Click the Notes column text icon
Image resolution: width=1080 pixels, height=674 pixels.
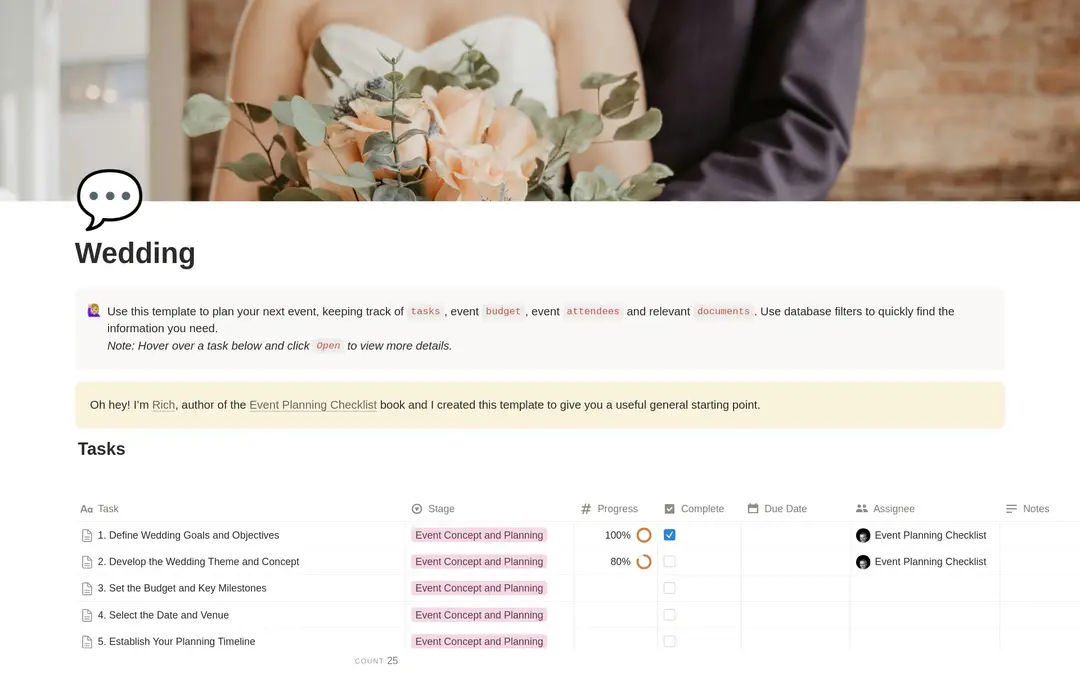(1011, 509)
